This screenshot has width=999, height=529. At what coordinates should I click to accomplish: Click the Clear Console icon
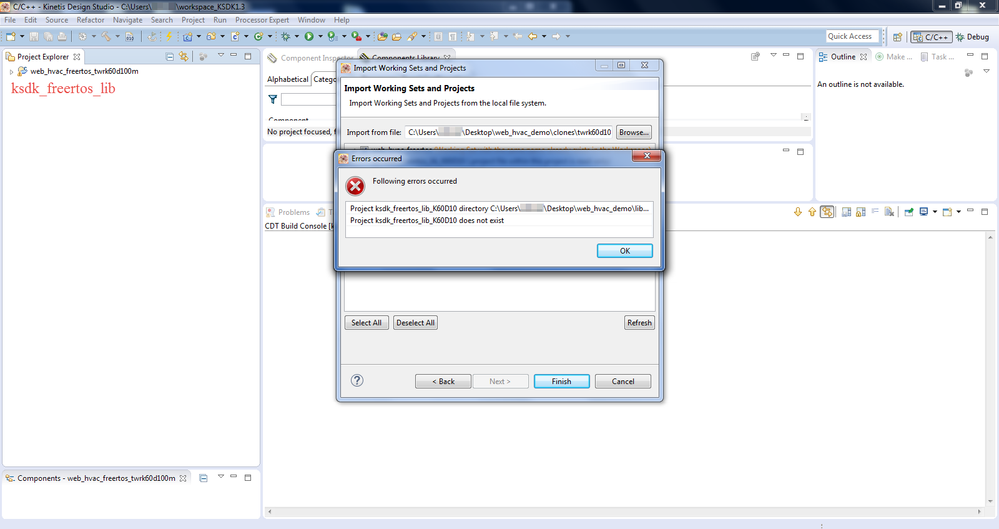click(x=889, y=212)
